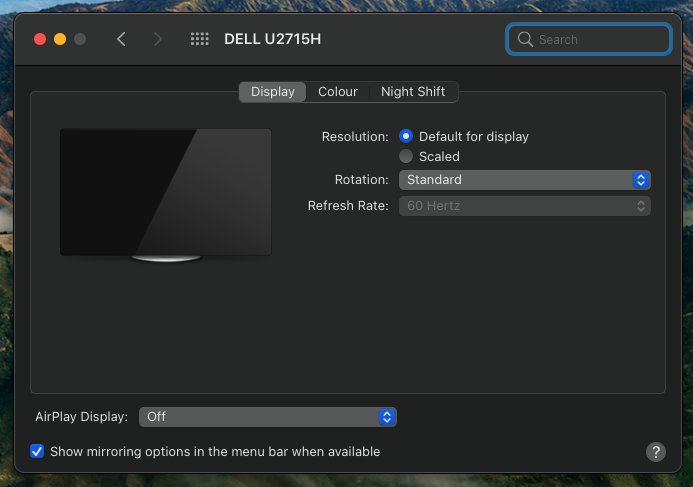Click the DELL U2715H window title
The height and width of the screenshot is (487, 693).
click(272, 39)
